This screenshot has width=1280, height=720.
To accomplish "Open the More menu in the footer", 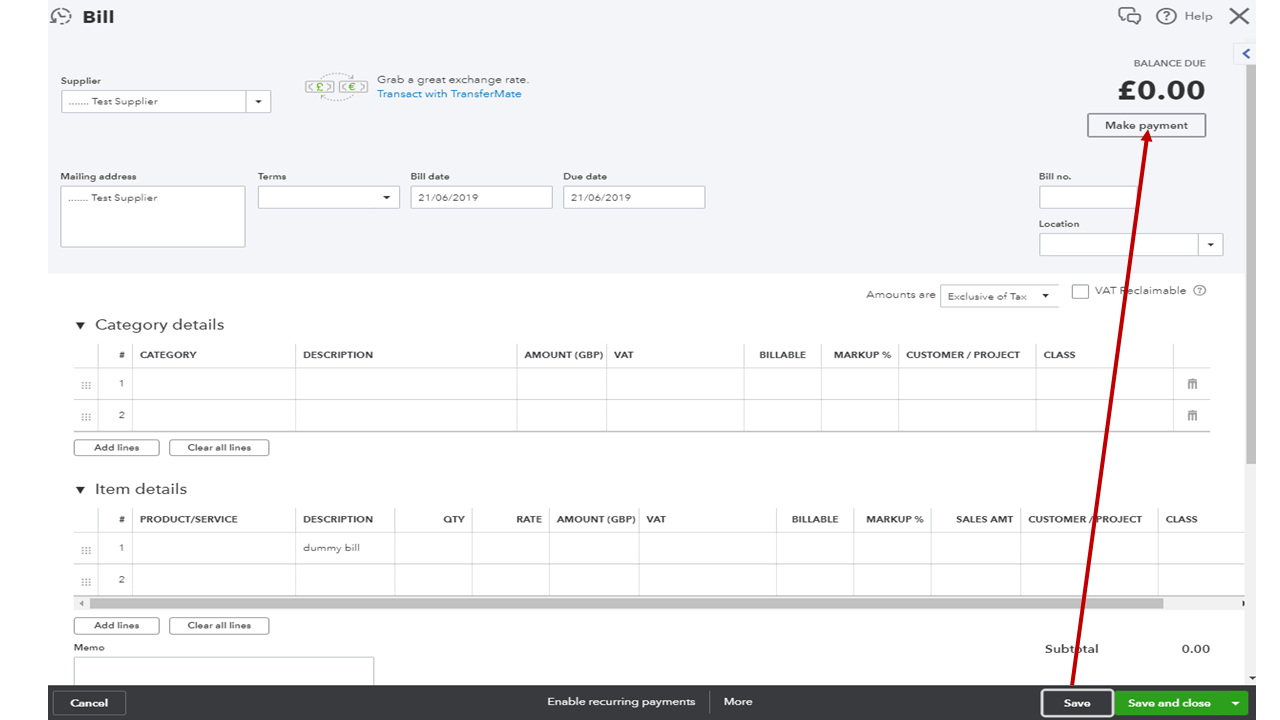I will coord(737,701).
